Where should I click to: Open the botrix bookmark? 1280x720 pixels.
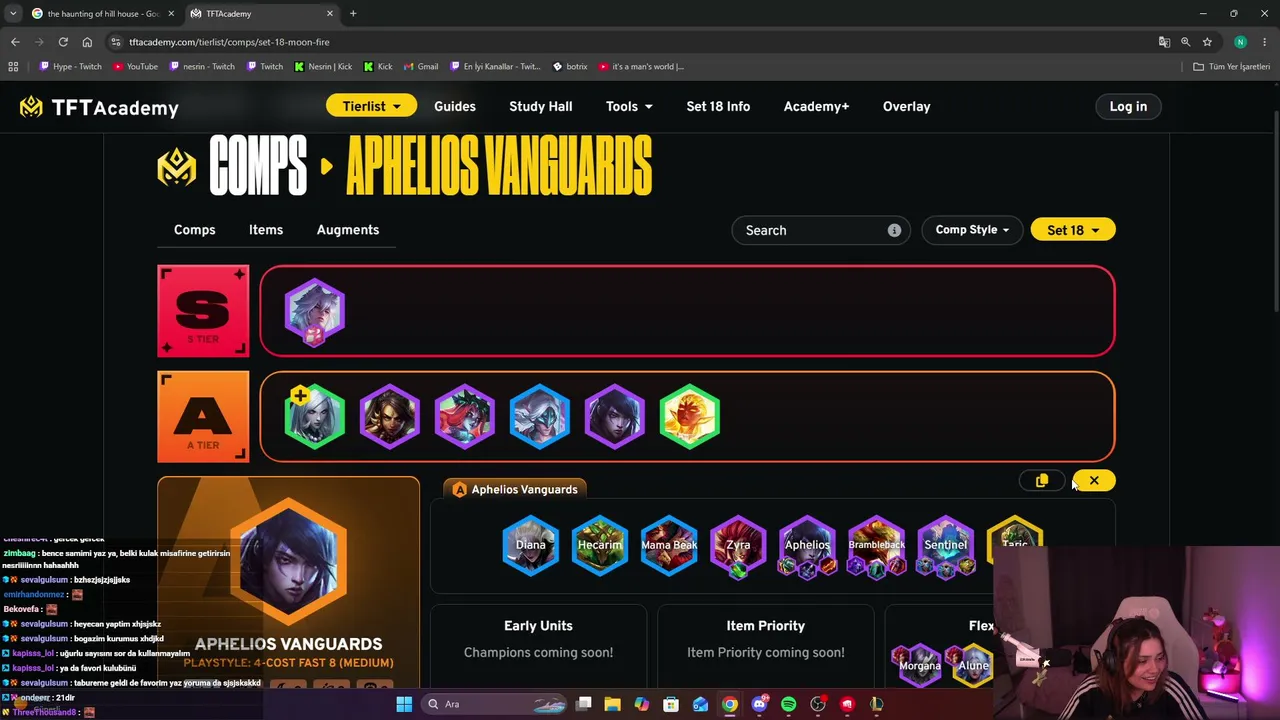click(x=570, y=67)
